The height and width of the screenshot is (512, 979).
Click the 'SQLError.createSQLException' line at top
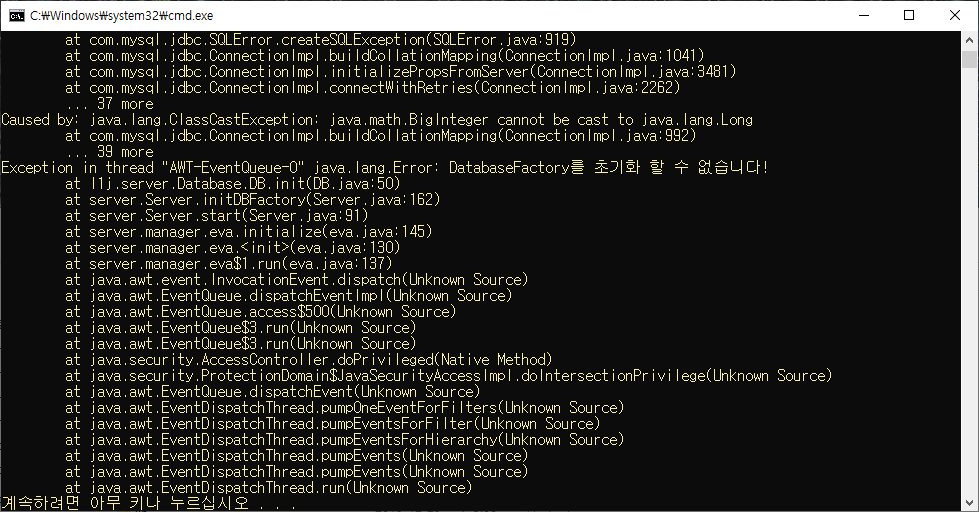(320, 40)
